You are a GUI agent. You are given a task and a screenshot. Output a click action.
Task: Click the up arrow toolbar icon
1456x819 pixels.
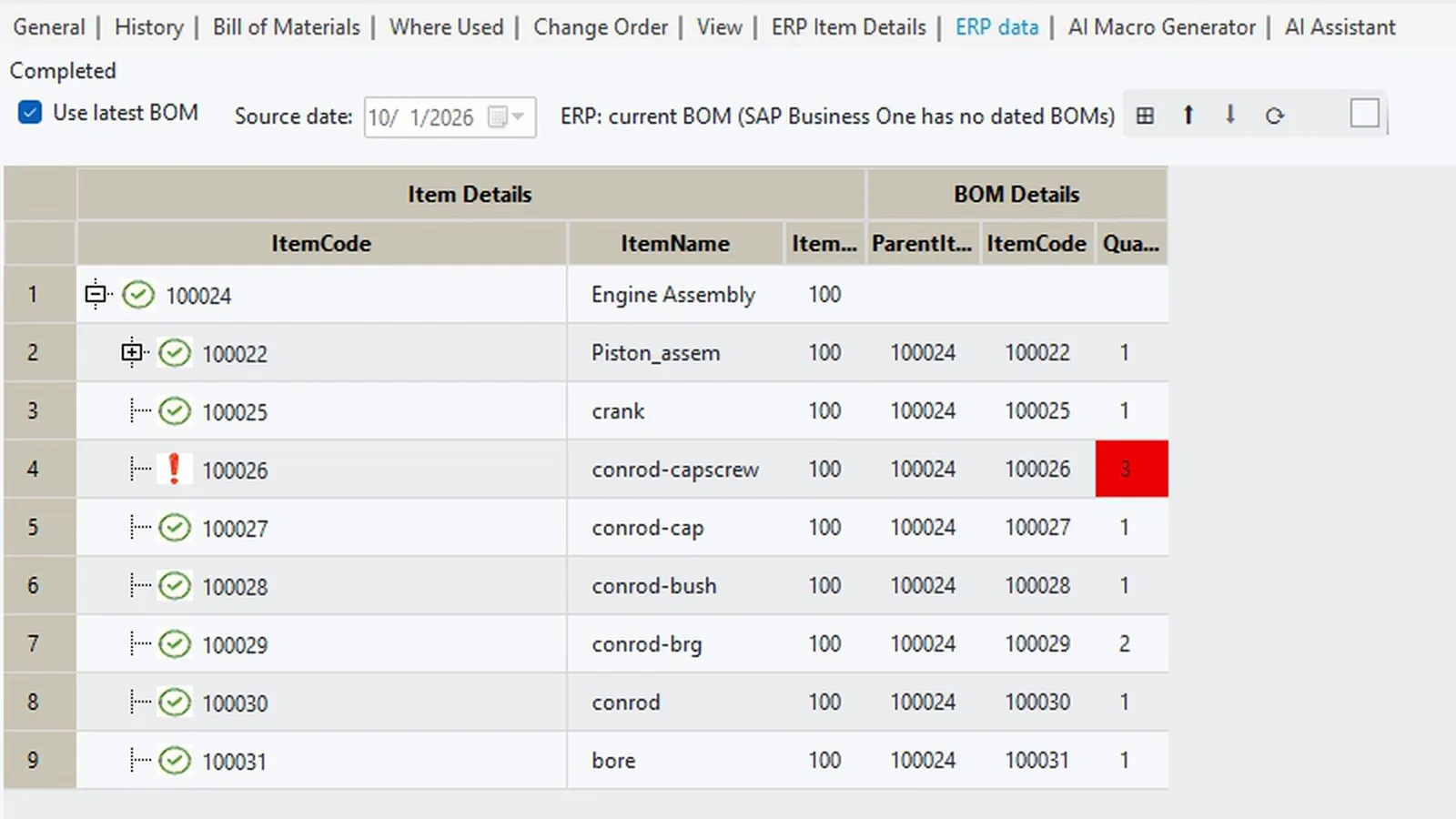click(1188, 115)
